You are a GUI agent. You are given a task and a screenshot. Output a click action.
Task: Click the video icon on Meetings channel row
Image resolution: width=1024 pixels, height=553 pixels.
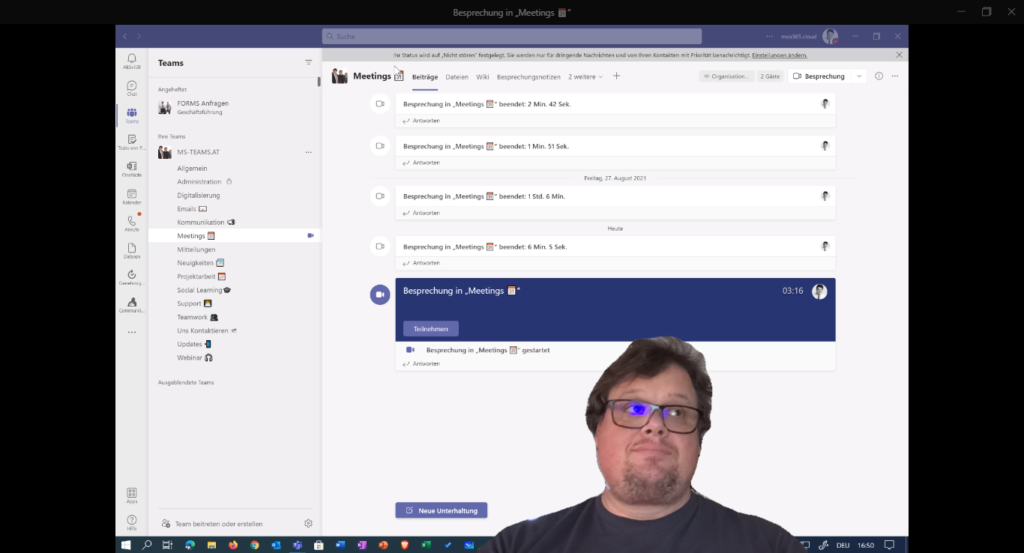(311, 236)
